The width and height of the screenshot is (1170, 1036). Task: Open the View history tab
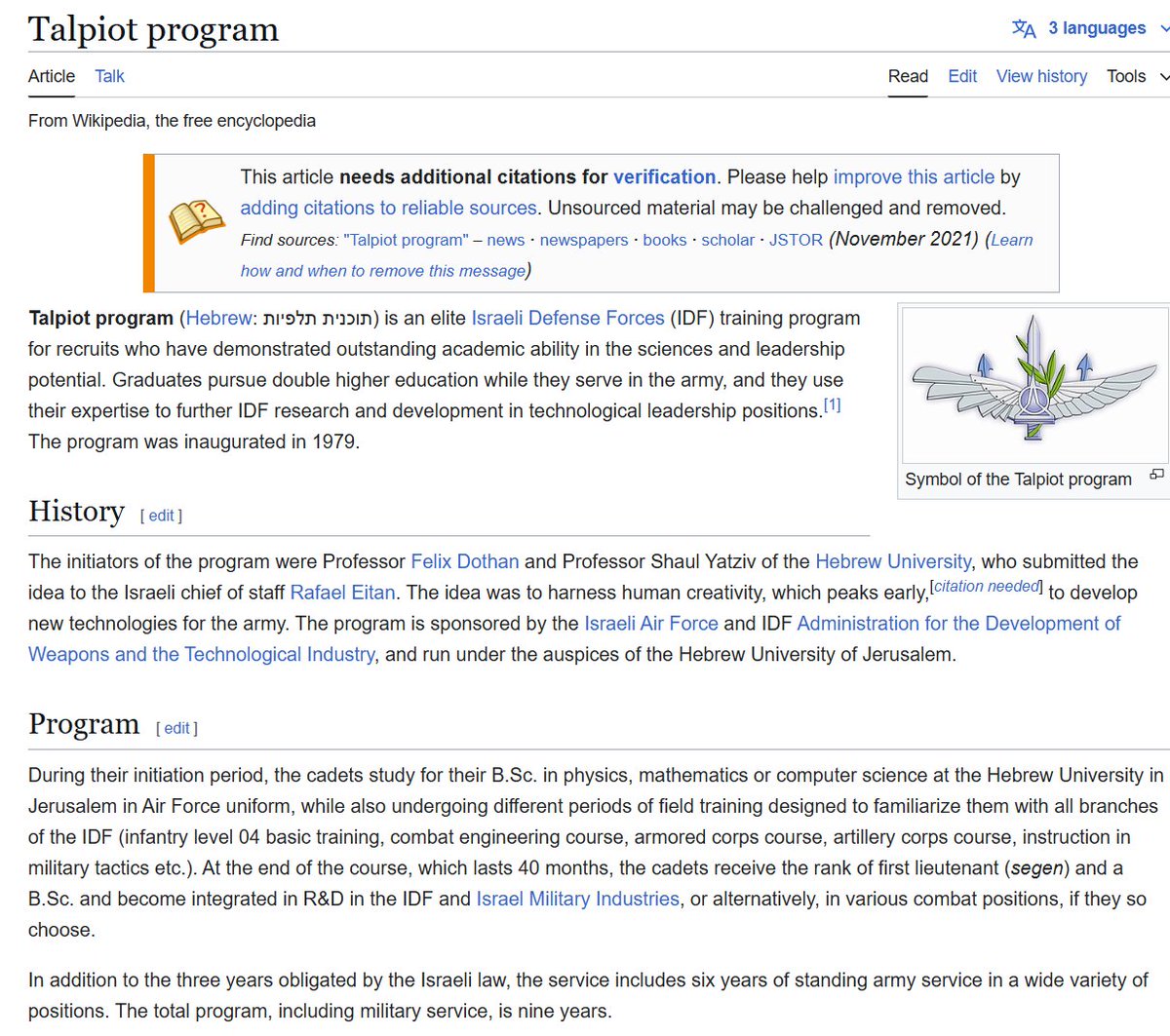point(1040,76)
